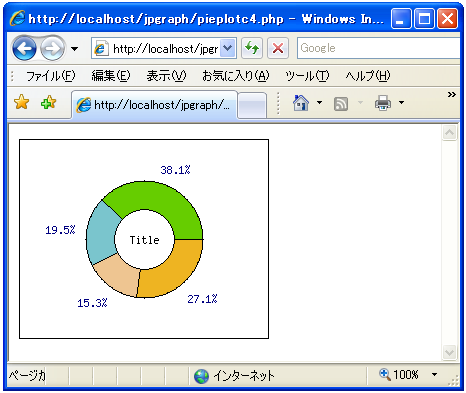
Task: Select the http://localhost/jpgraph/ tab
Action: 154,105
